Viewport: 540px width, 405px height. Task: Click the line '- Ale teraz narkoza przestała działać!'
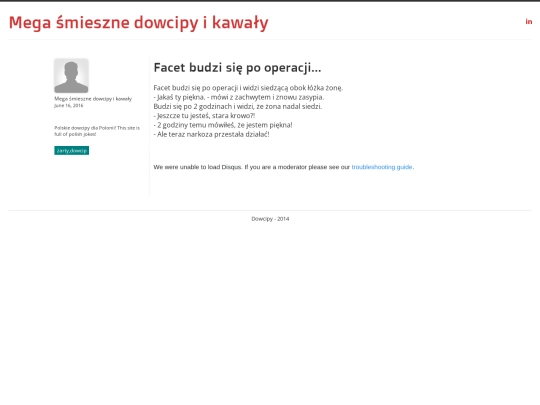[211, 134]
